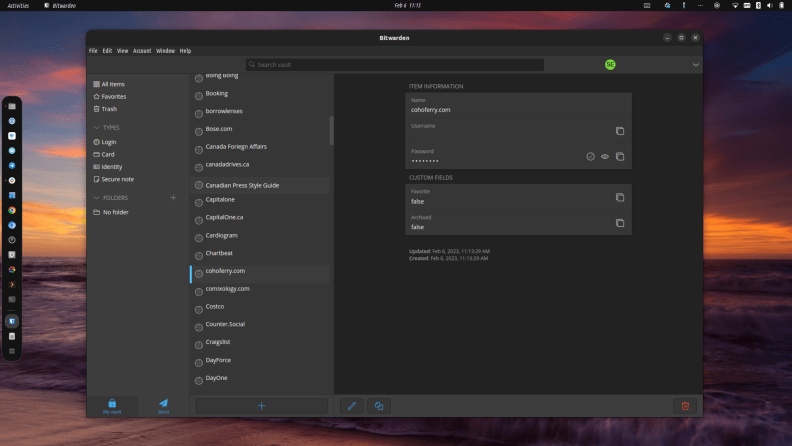The image size is (792, 446).
Task: Open the View menu
Action: click(x=122, y=51)
